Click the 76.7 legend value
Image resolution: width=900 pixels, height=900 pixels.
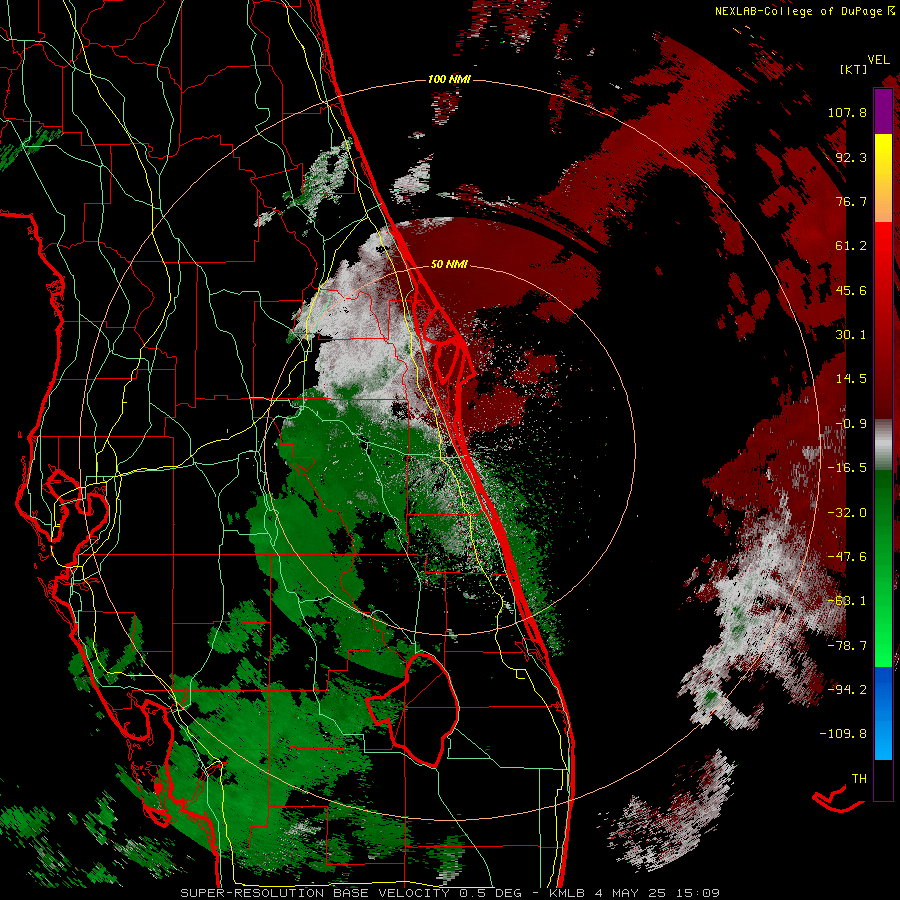coord(851,201)
